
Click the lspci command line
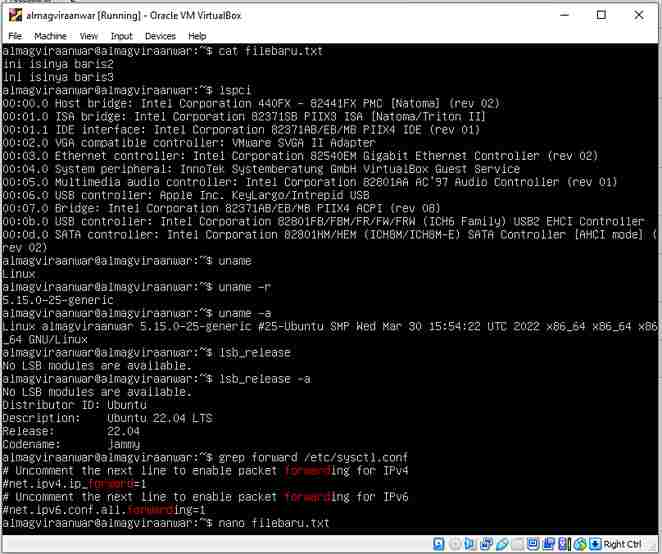[x=127, y=90]
